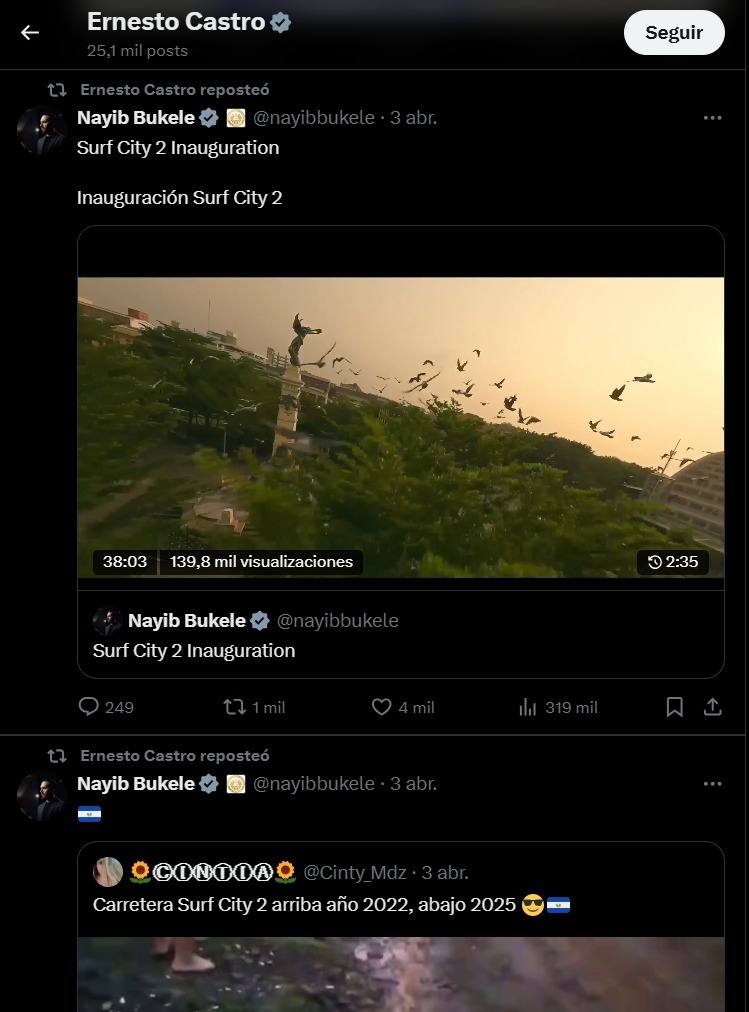This screenshot has width=749, height=1012.
Task: Click the government affiliation badge on first post
Action: [x=236, y=118]
